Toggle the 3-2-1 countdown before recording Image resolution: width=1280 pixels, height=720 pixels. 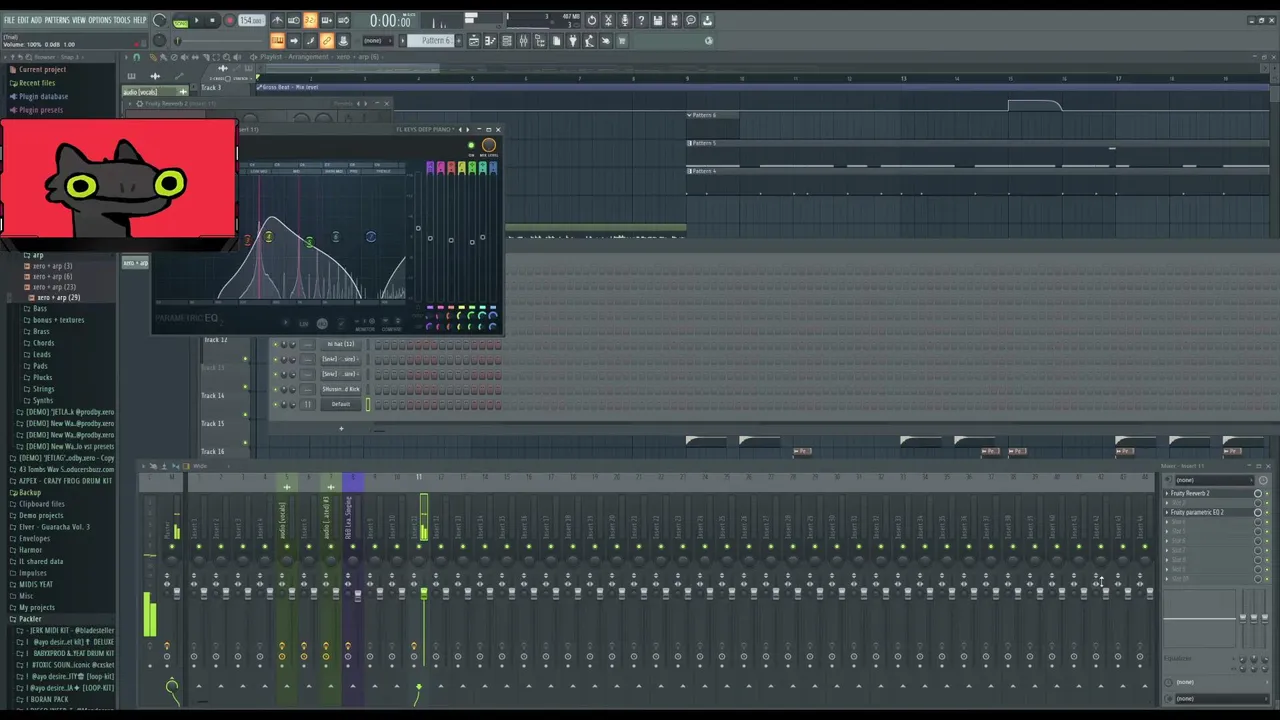coord(310,20)
